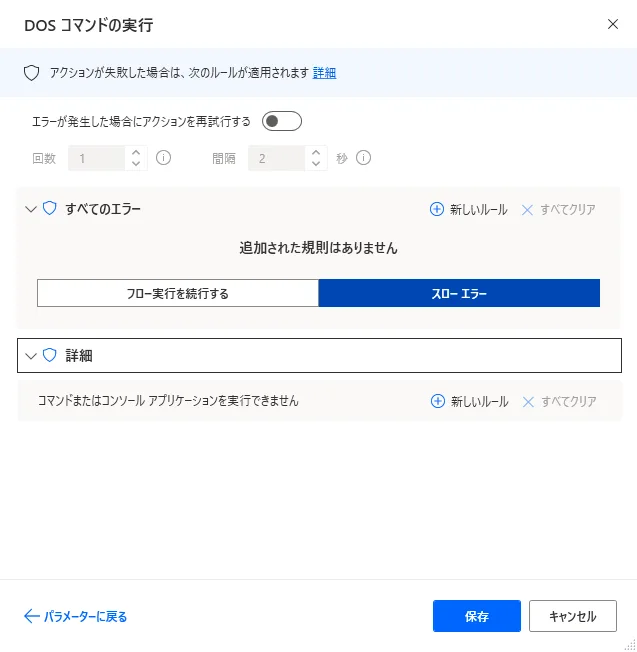This screenshot has height=652, width=637.
Task: Decrease the 間隔 value with down arrow
Action: click(316, 164)
